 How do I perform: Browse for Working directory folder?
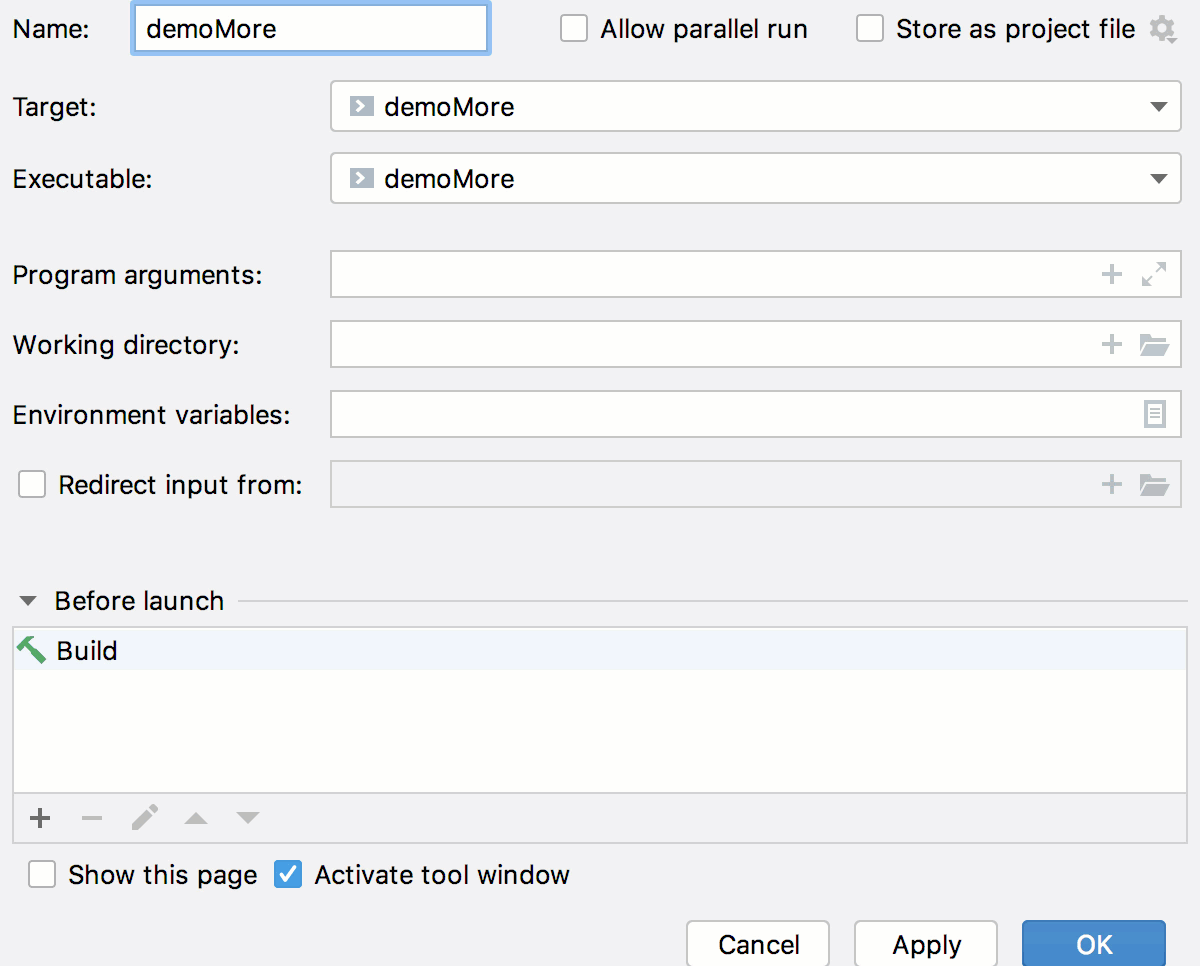(1154, 345)
